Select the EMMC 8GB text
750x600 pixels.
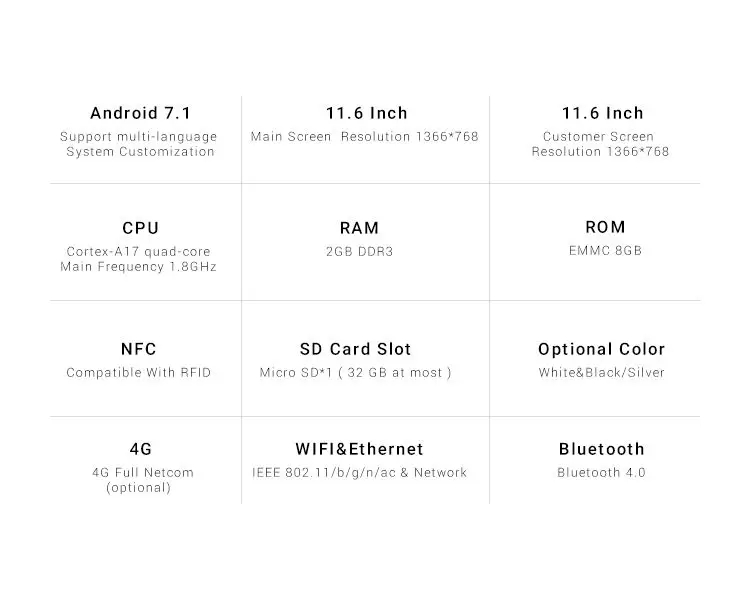coord(599,251)
